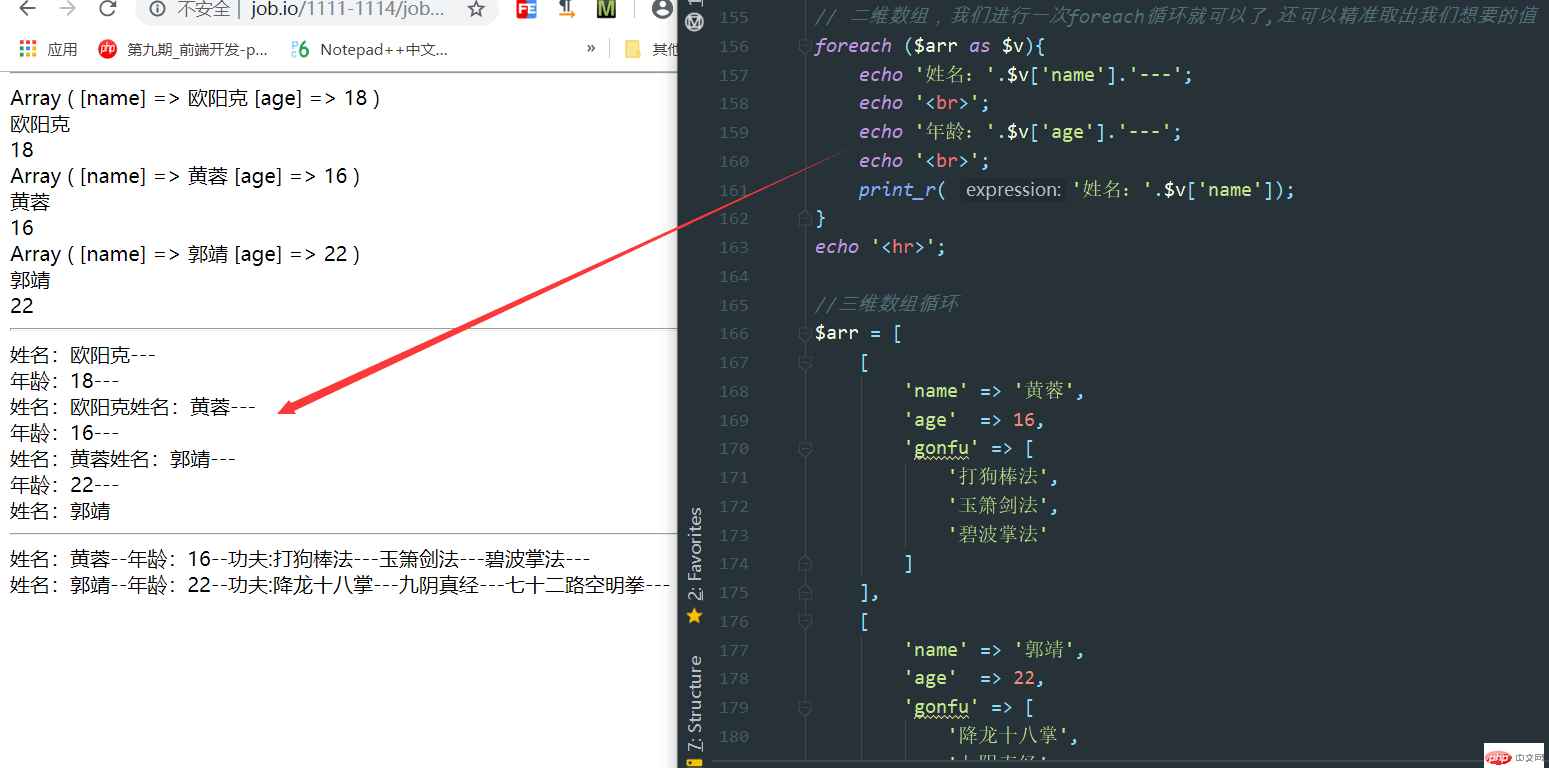Show hidden bookmarks with » chevron
This screenshot has height=768, width=1549.
(591, 48)
